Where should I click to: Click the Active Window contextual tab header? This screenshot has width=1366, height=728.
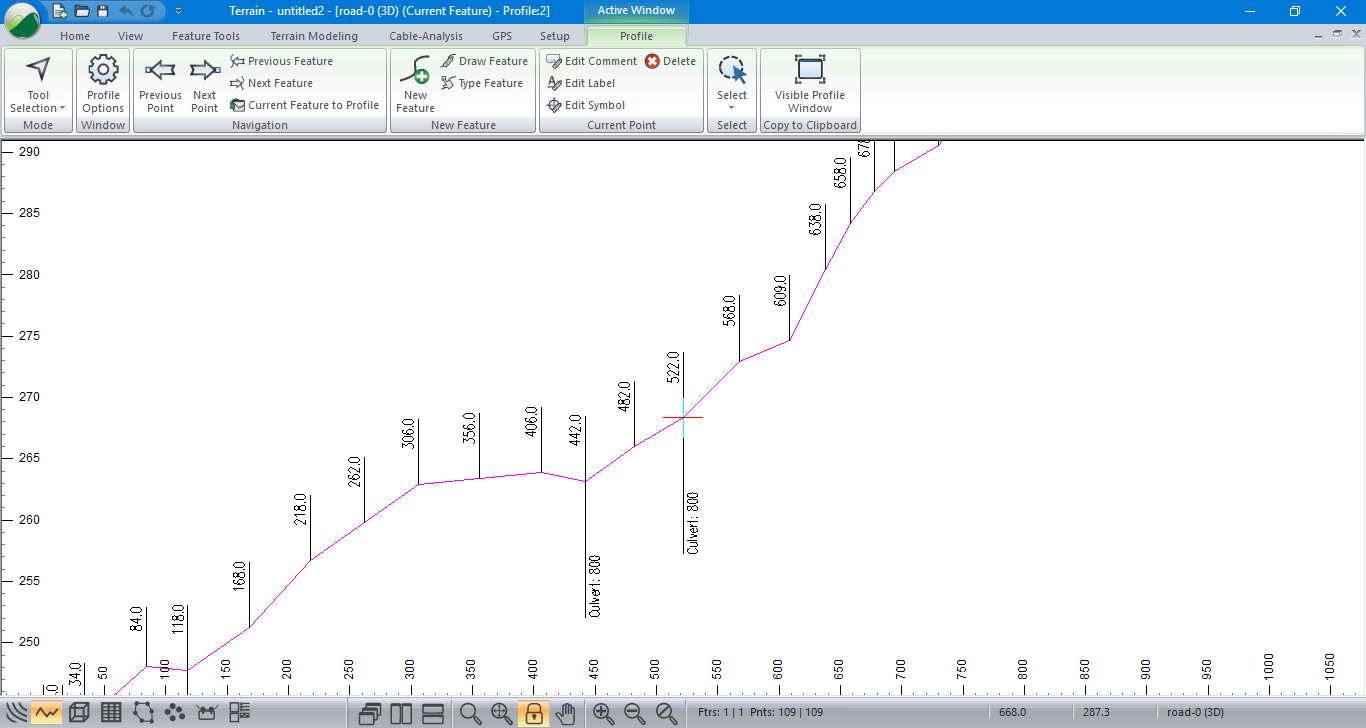[x=636, y=11]
